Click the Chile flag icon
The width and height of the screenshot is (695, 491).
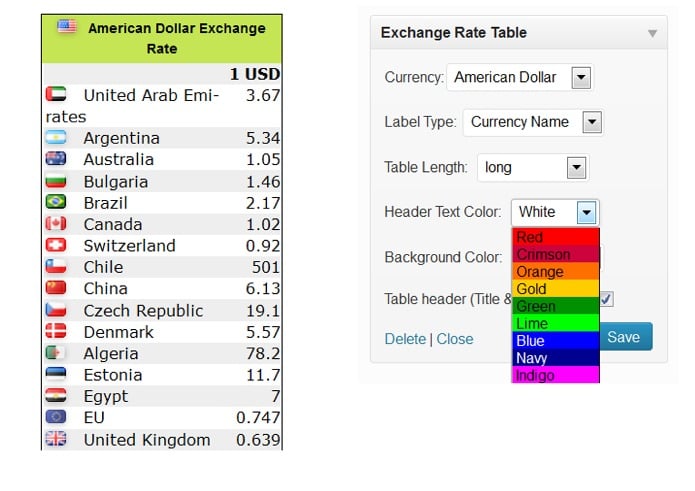coord(56,266)
